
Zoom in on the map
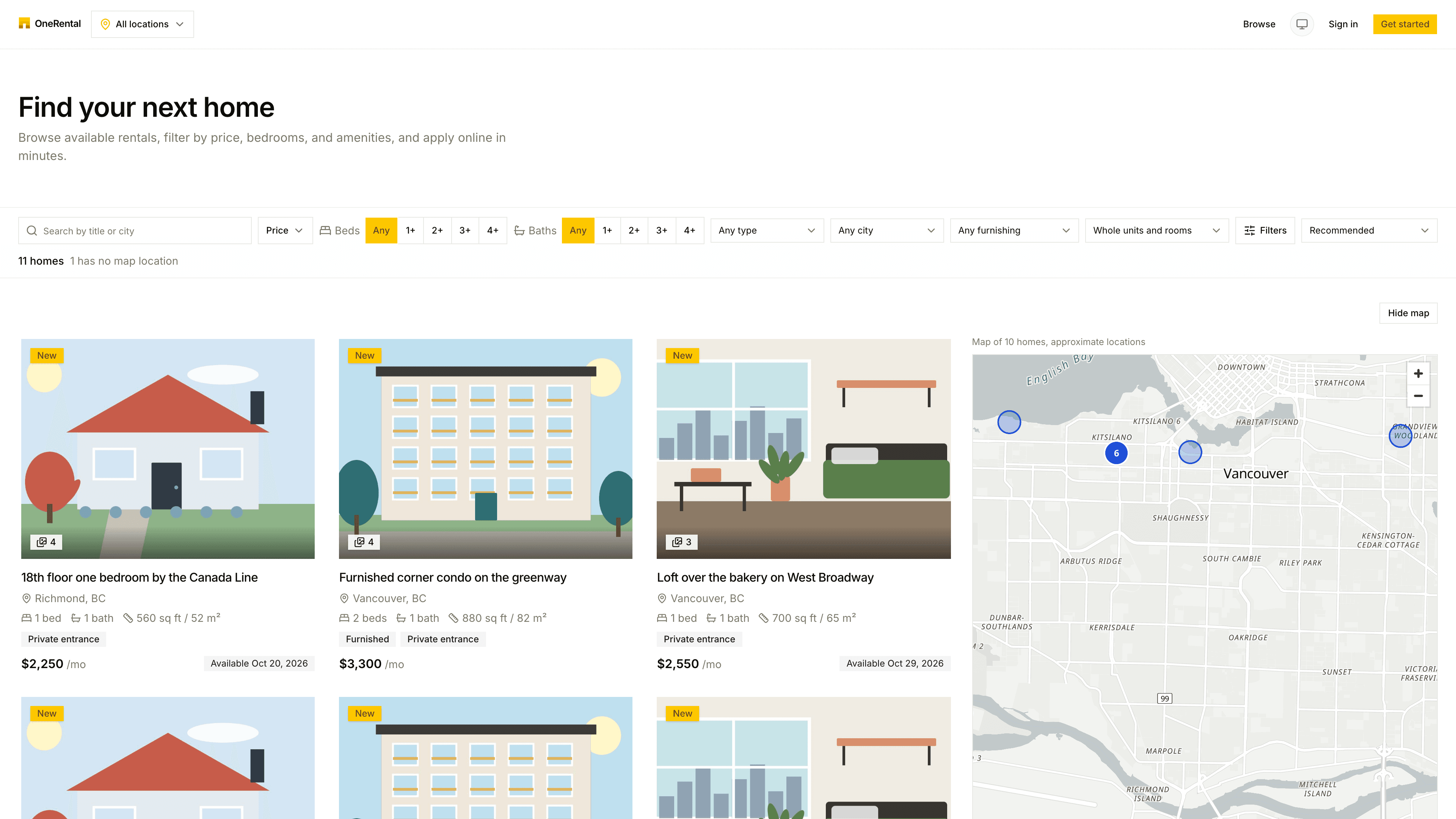point(1418,373)
